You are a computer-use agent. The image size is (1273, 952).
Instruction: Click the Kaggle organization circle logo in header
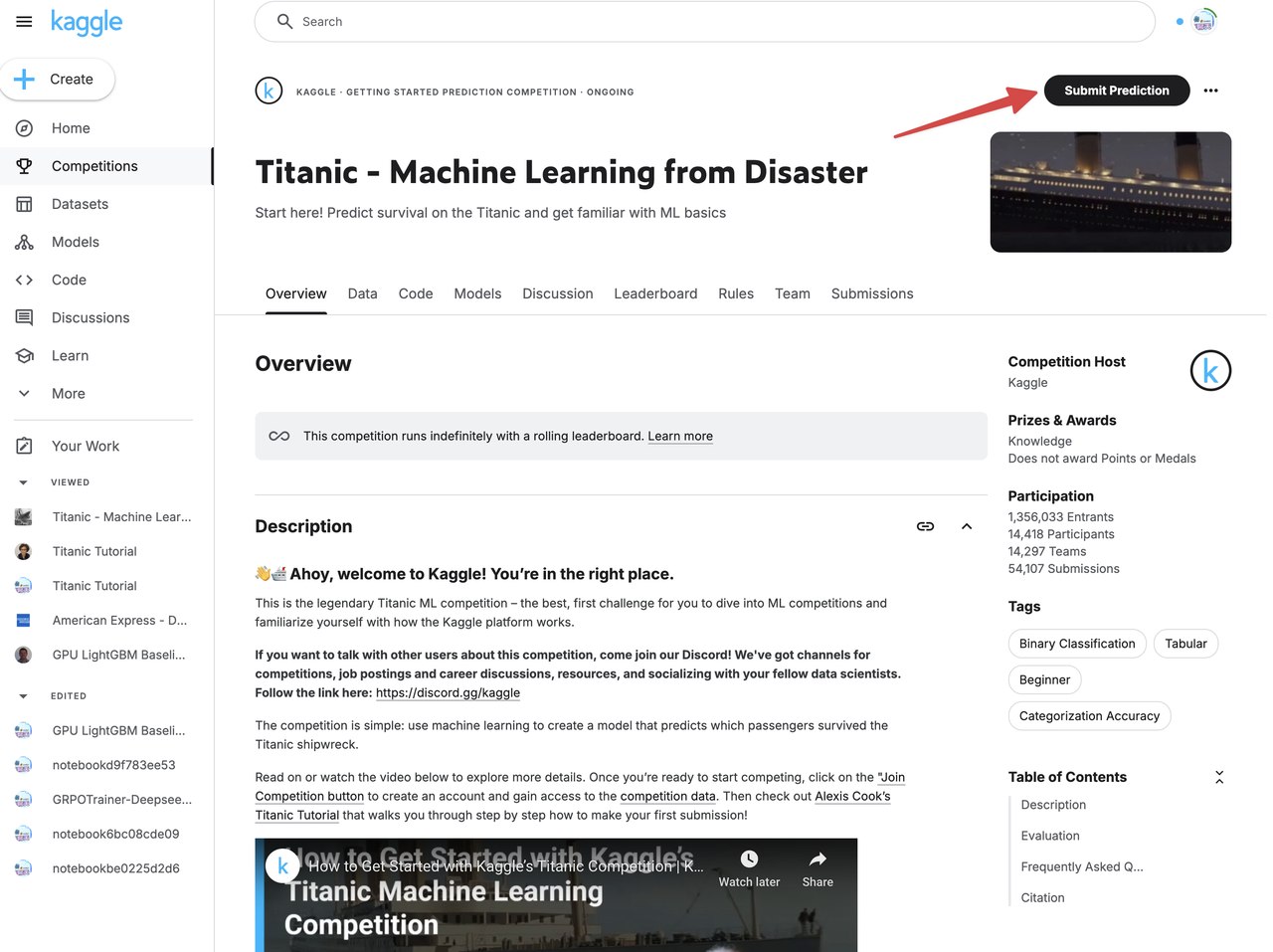269,91
